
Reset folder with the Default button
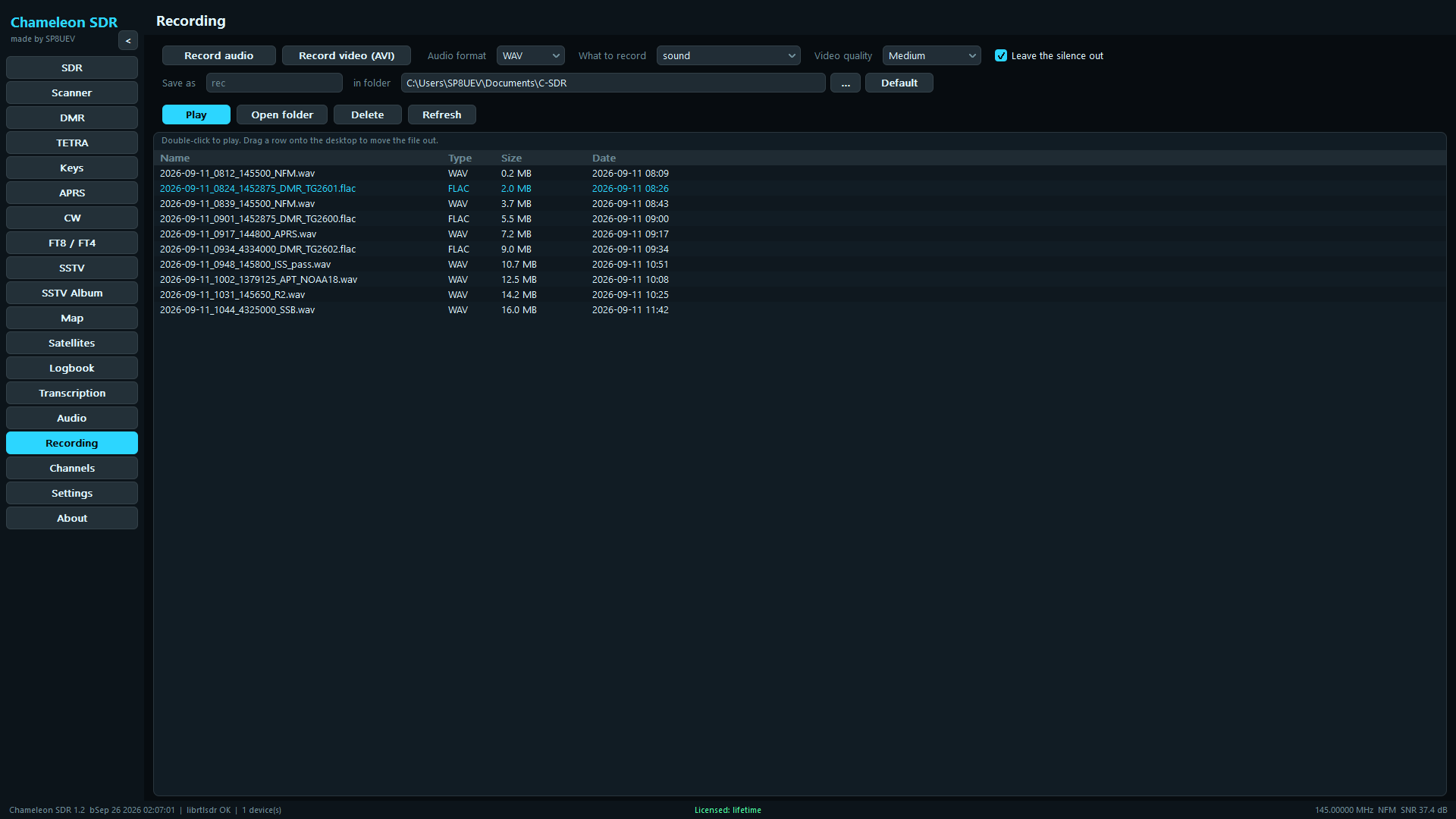[x=899, y=83]
